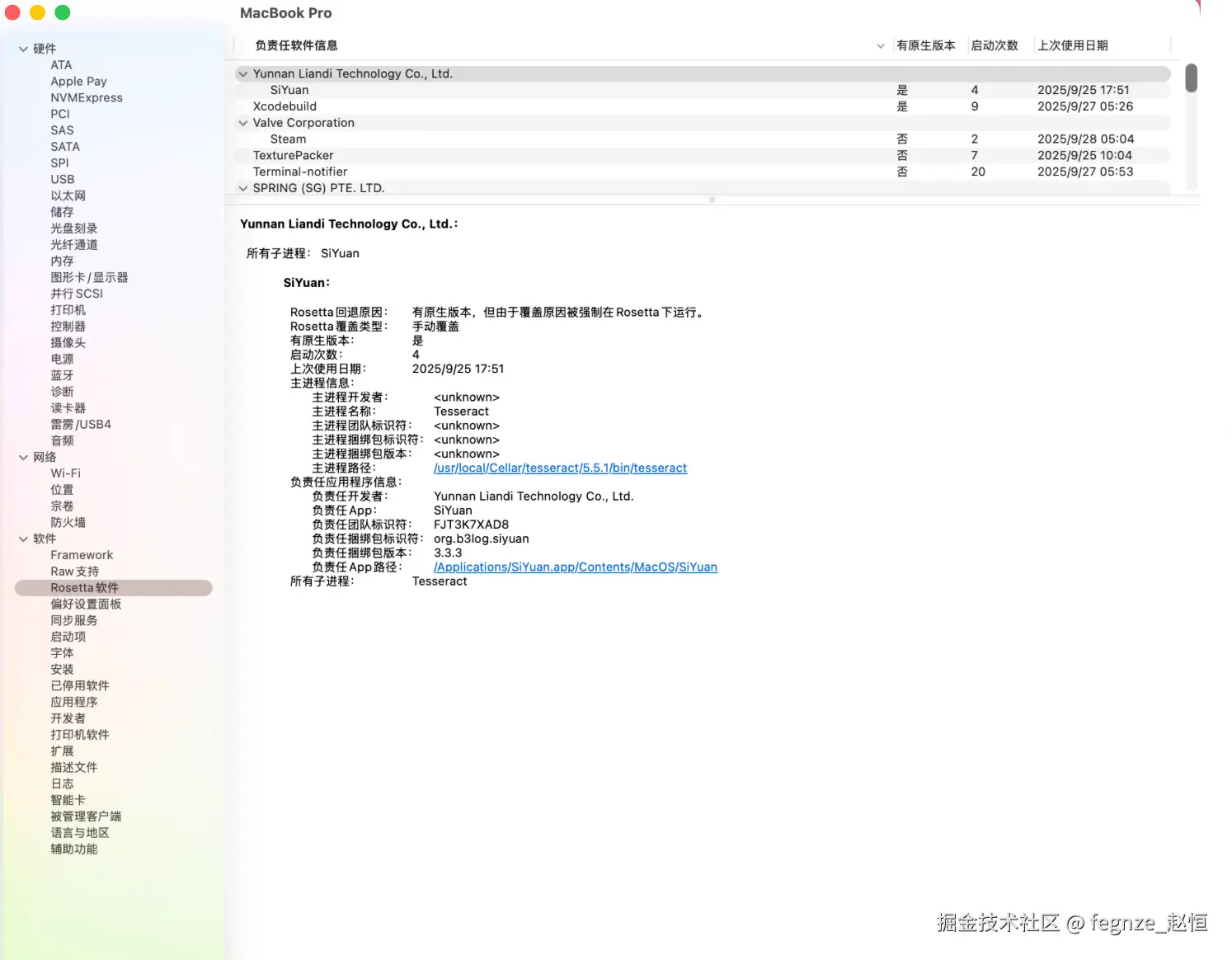
Task: Select Framework under software
Action: [x=82, y=555]
